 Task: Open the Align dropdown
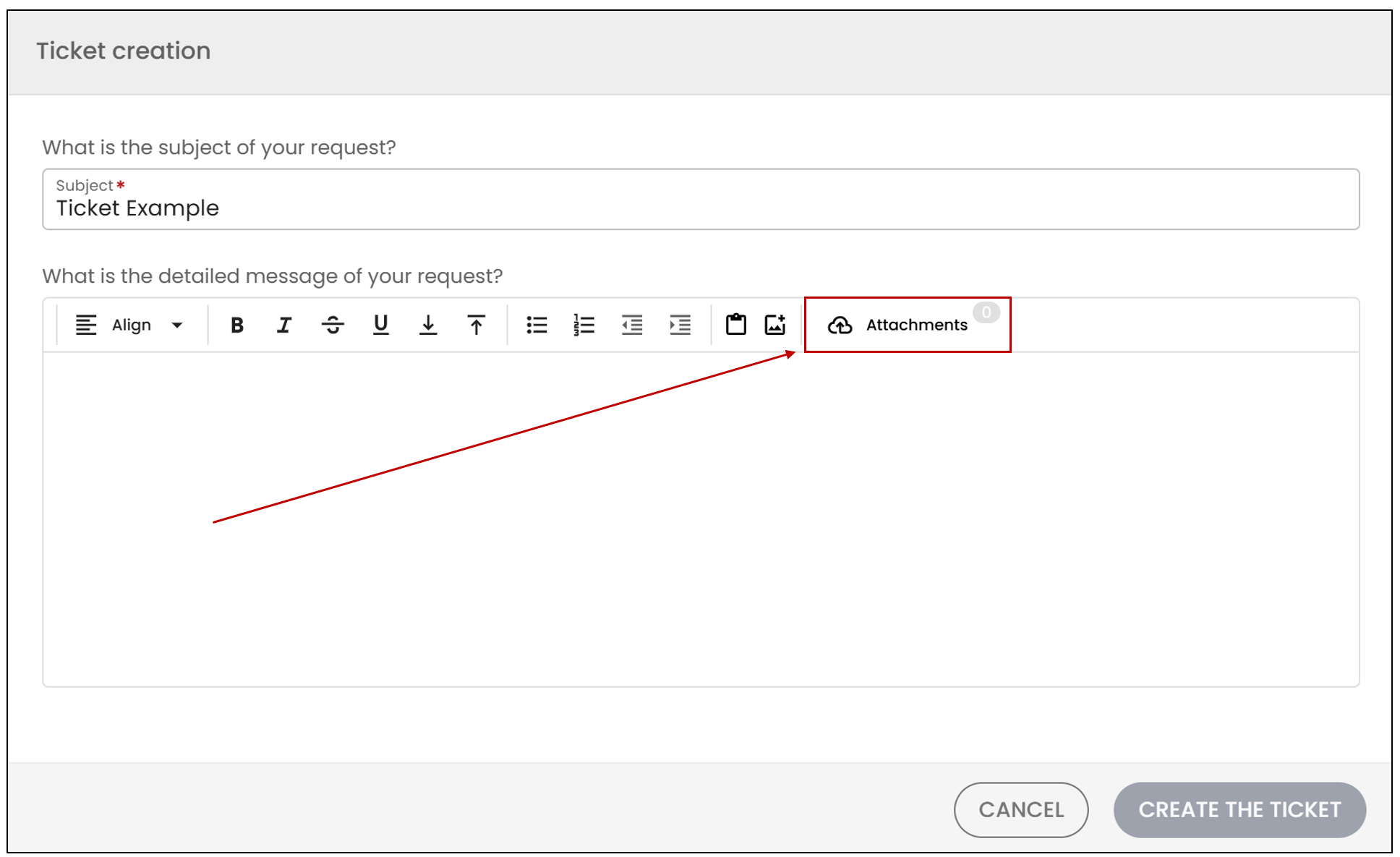(129, 325)
